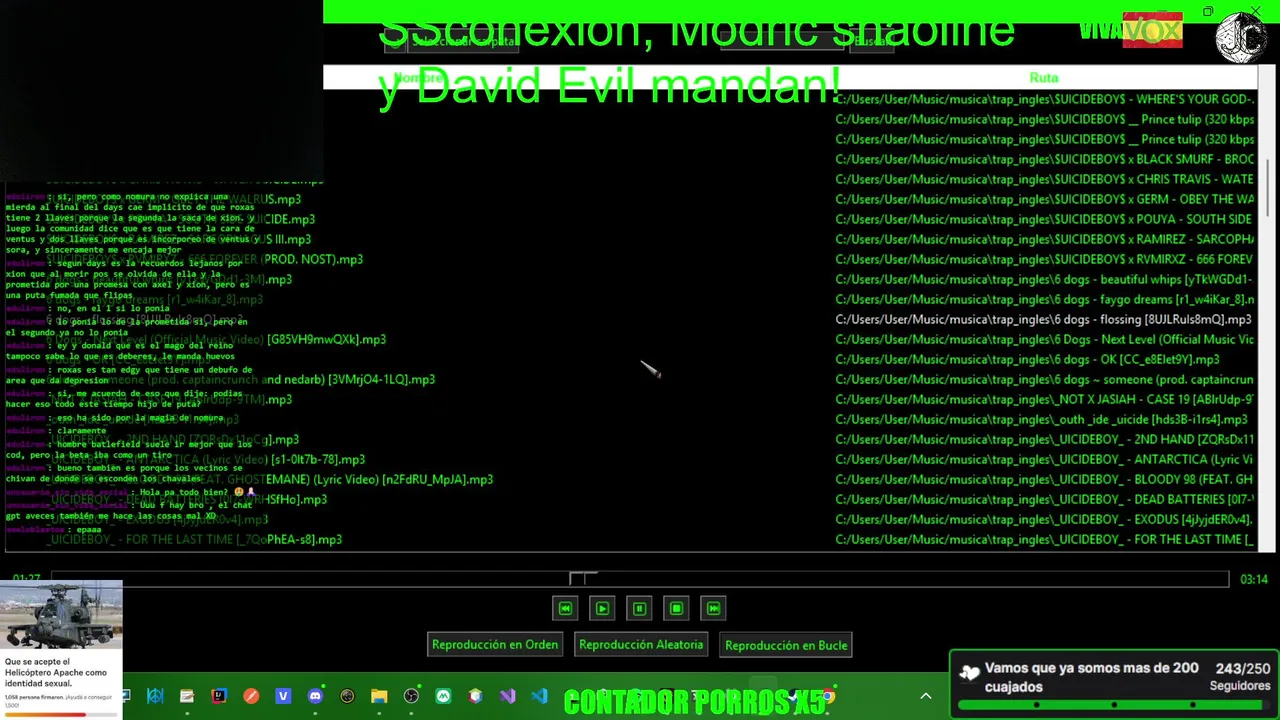Select path row WHERE'S YOUR GOD
Viewport: 1280px width, 720px height.
pyautogui.click(x=1045, y=99)
